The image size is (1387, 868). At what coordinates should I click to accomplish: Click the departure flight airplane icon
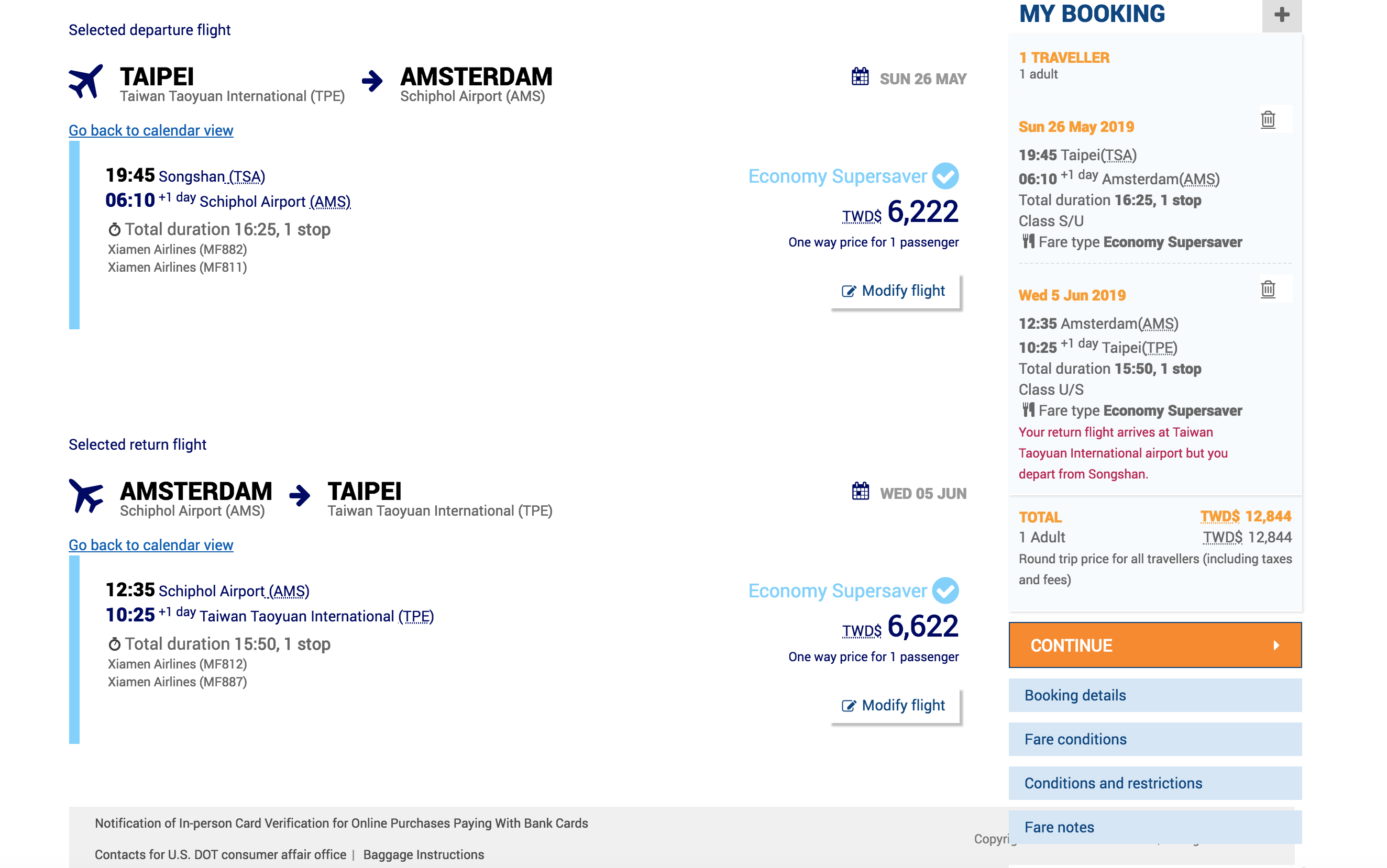point(85,81)
